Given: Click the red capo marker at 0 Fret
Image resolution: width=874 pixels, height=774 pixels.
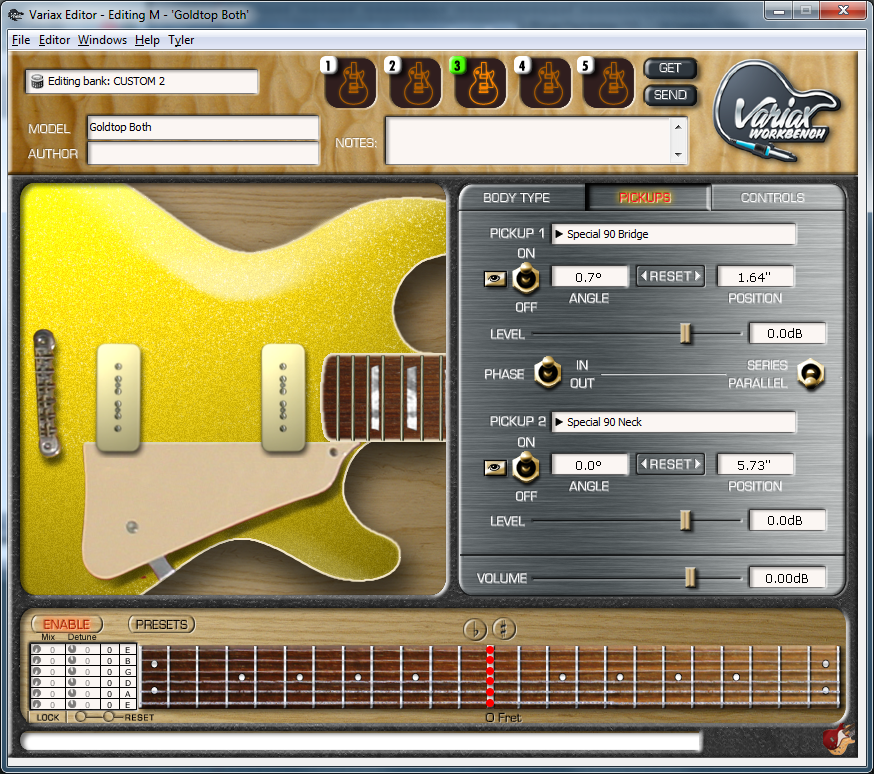Looking at the screenshot, I should pos(489,677).
